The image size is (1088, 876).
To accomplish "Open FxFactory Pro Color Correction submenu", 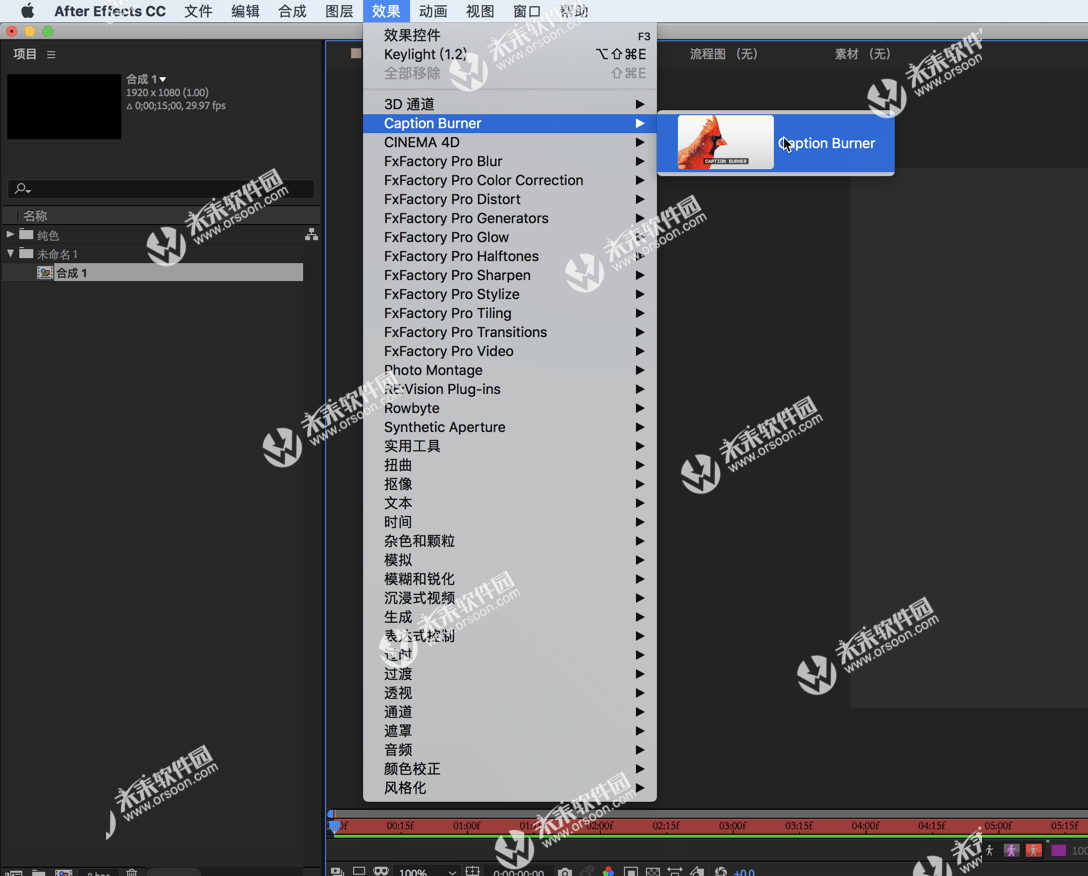I will [509, 180].
